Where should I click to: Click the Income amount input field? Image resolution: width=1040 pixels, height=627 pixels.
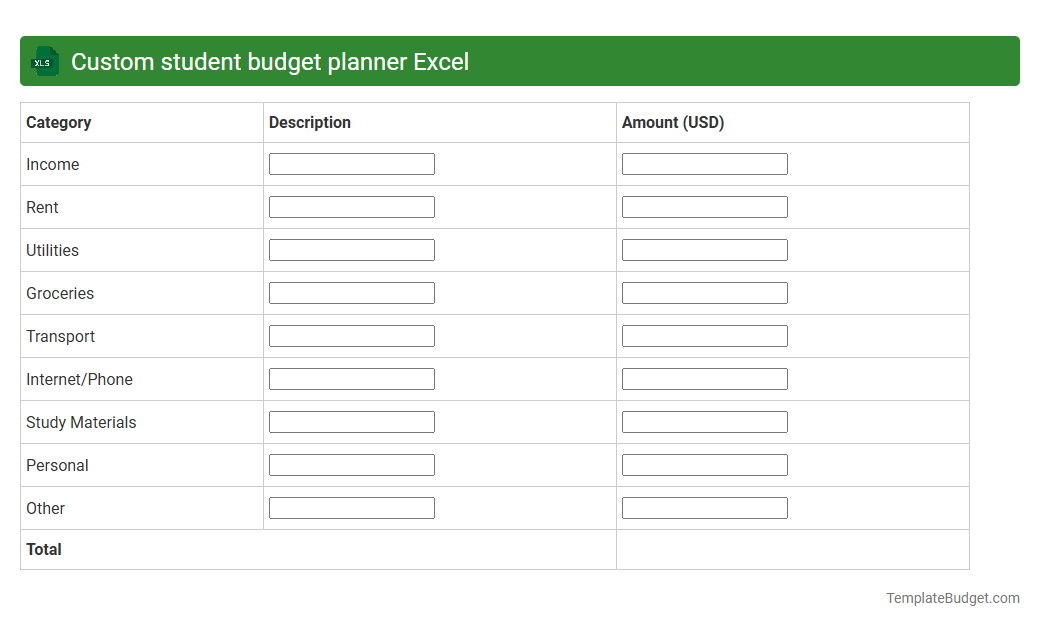(704, 163)
